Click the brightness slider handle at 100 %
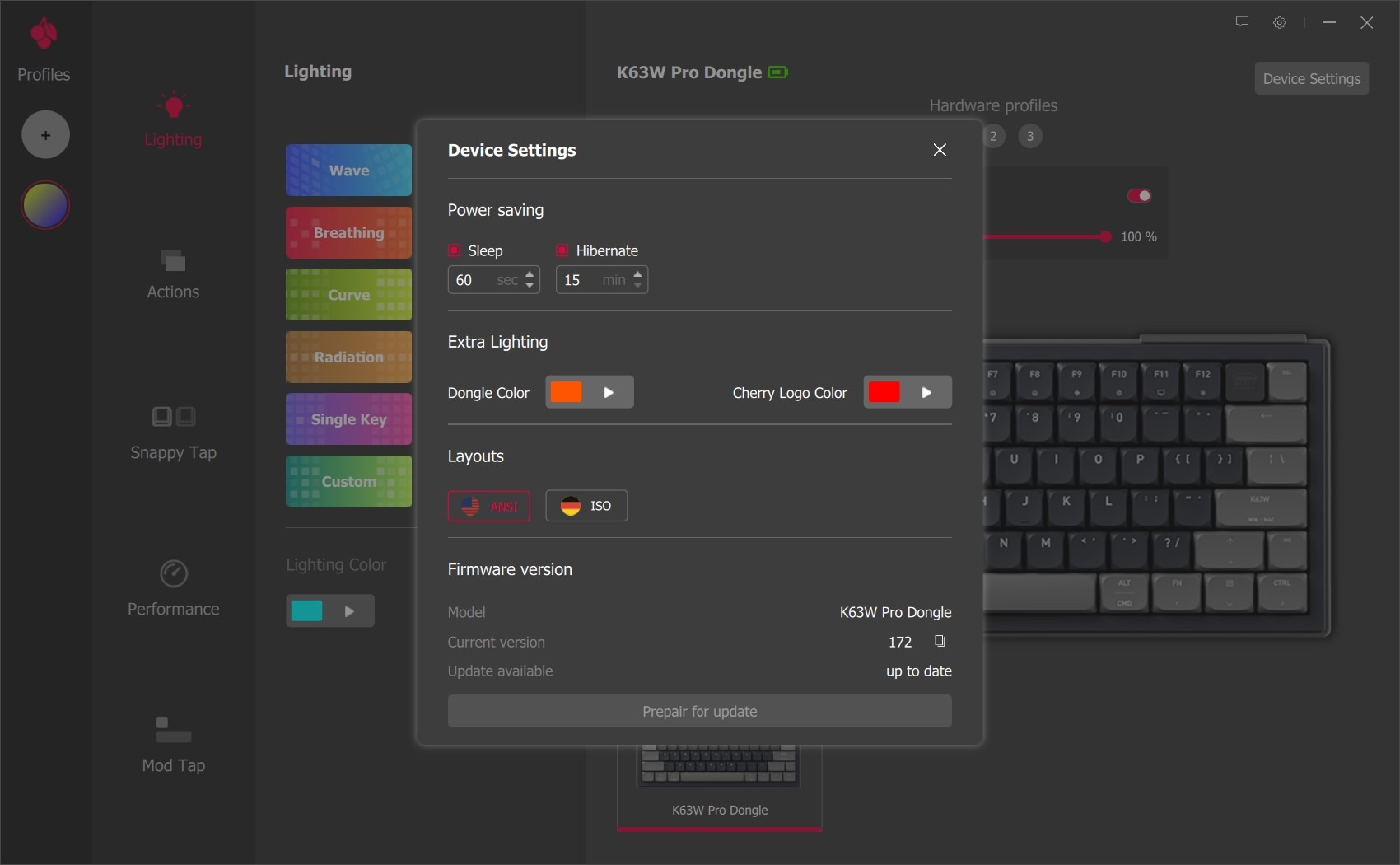 (1105, 236)
